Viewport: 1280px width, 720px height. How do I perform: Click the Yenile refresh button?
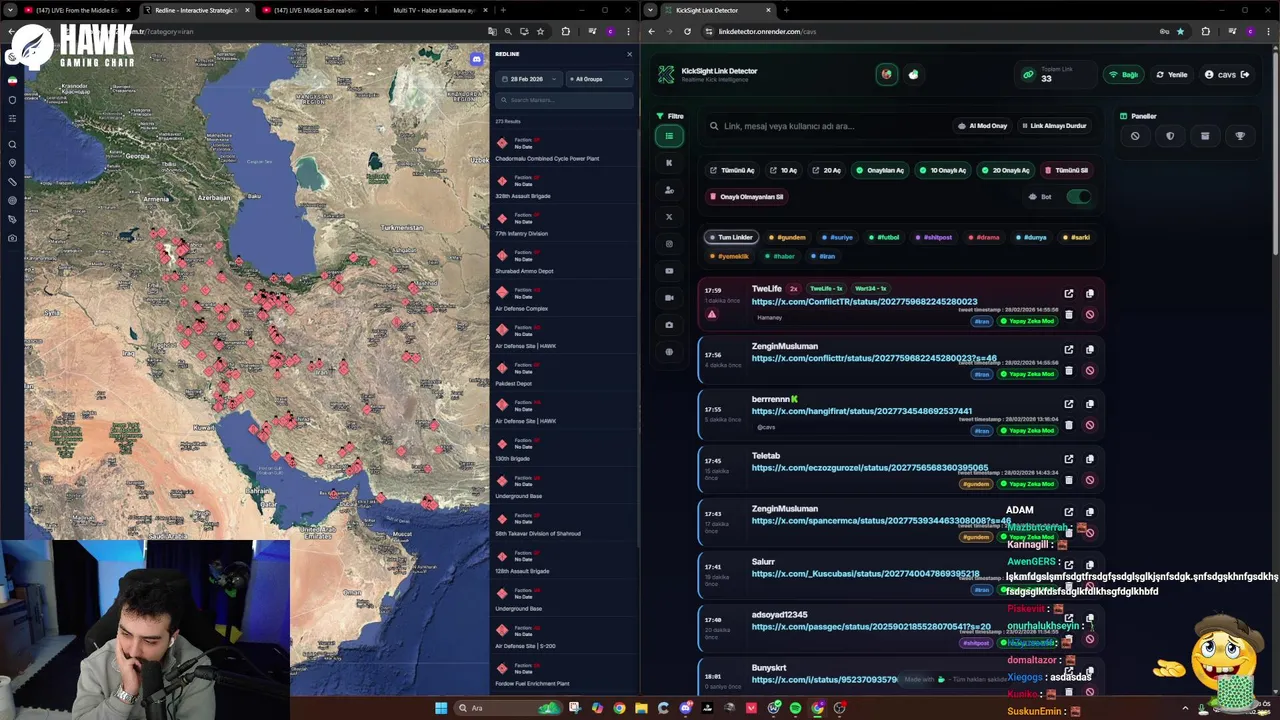pyautogui.click(x=1172, y=75)
